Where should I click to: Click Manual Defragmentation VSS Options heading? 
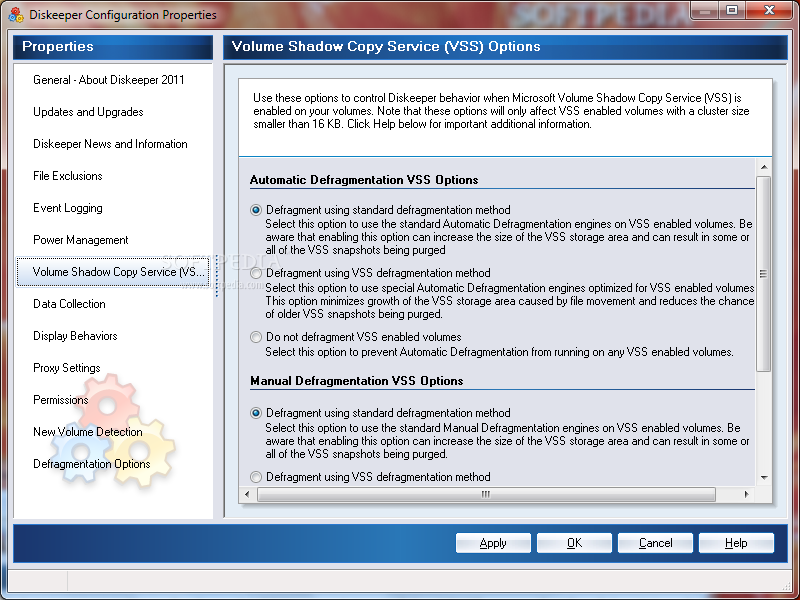click(357, 381)
